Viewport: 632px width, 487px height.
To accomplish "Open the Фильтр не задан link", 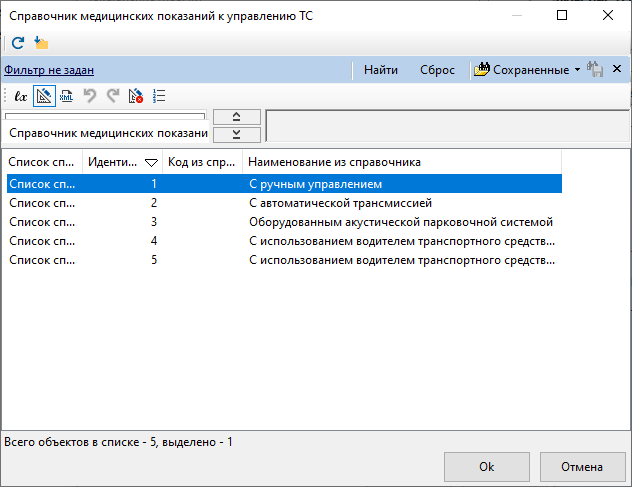I will coord(49,70).
